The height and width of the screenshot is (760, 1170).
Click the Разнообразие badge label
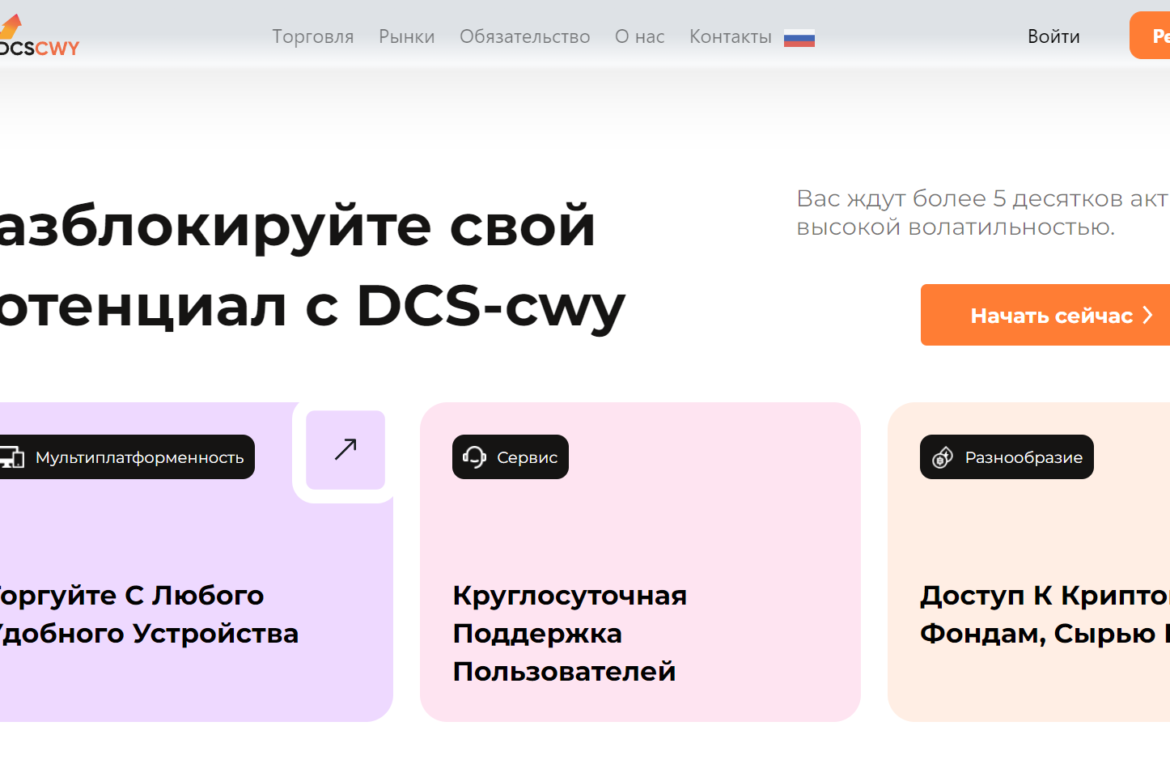click(1023, 458)
